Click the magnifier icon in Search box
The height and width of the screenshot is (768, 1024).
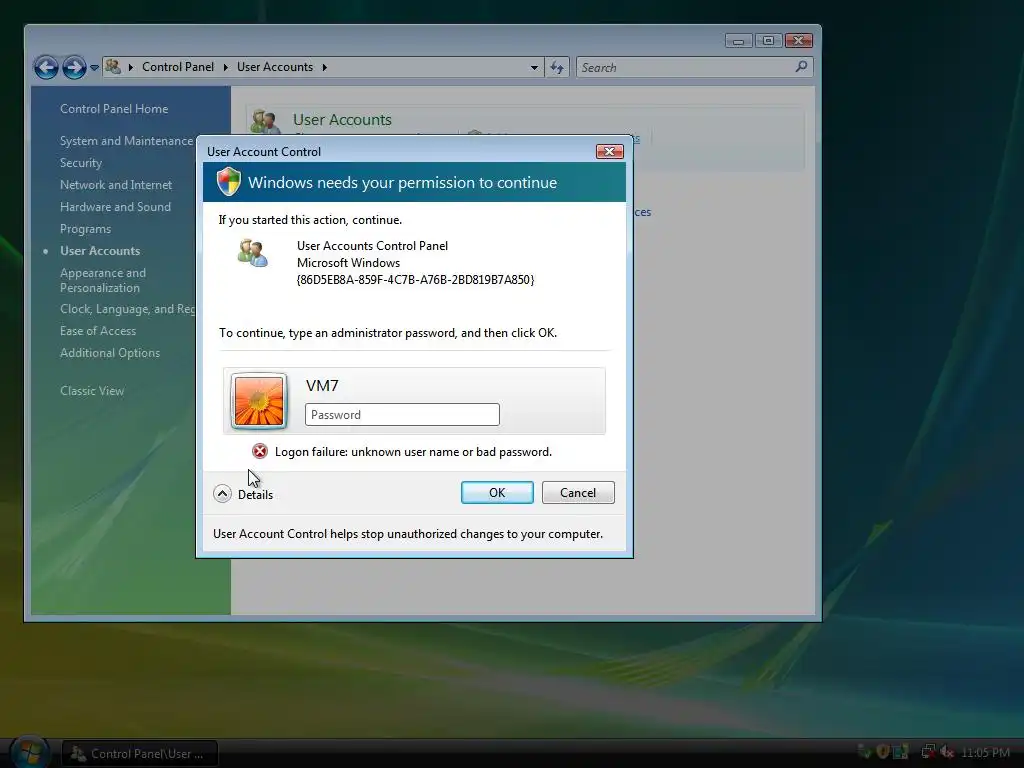pyautogui.click(x=801, y=67)
